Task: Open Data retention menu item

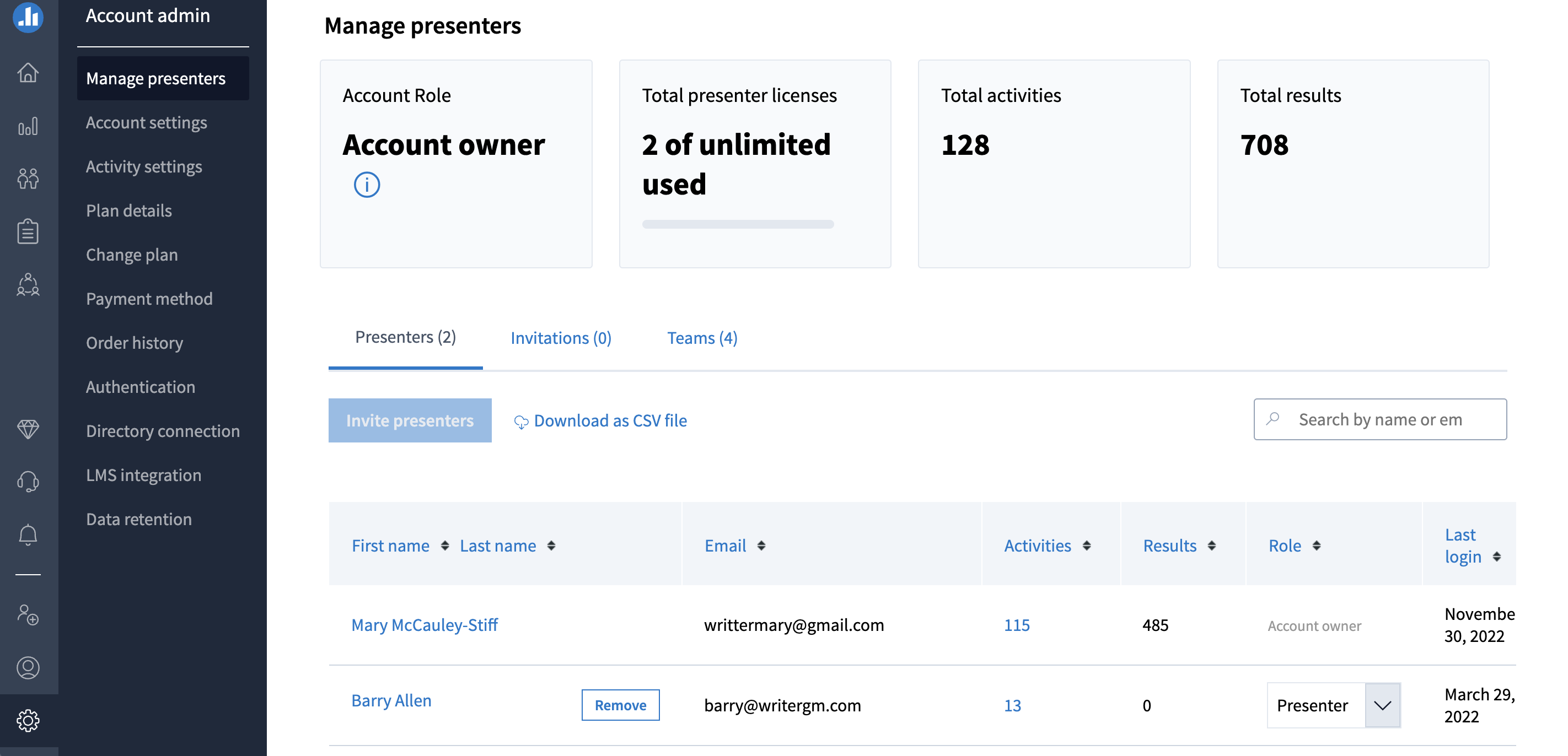Action: click(139, 520)
